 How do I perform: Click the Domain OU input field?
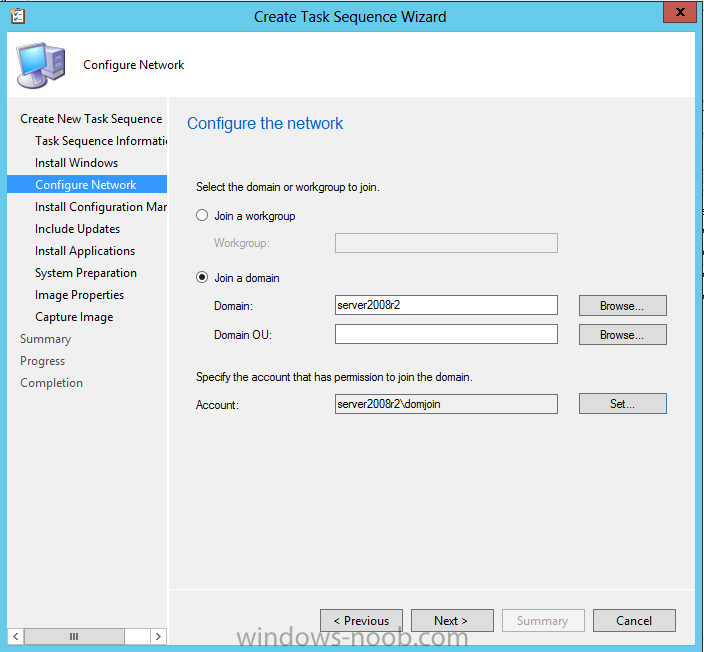tap(446, 335)
